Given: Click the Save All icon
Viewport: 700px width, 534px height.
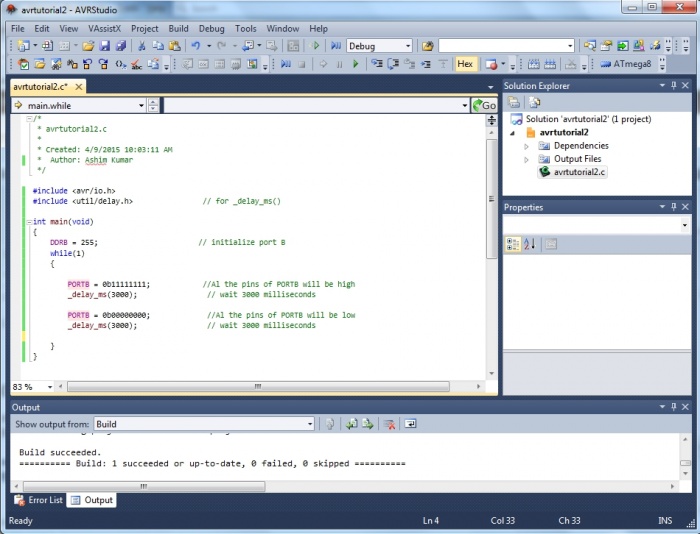Looking at the screenshot, I should tap(120, 46).
